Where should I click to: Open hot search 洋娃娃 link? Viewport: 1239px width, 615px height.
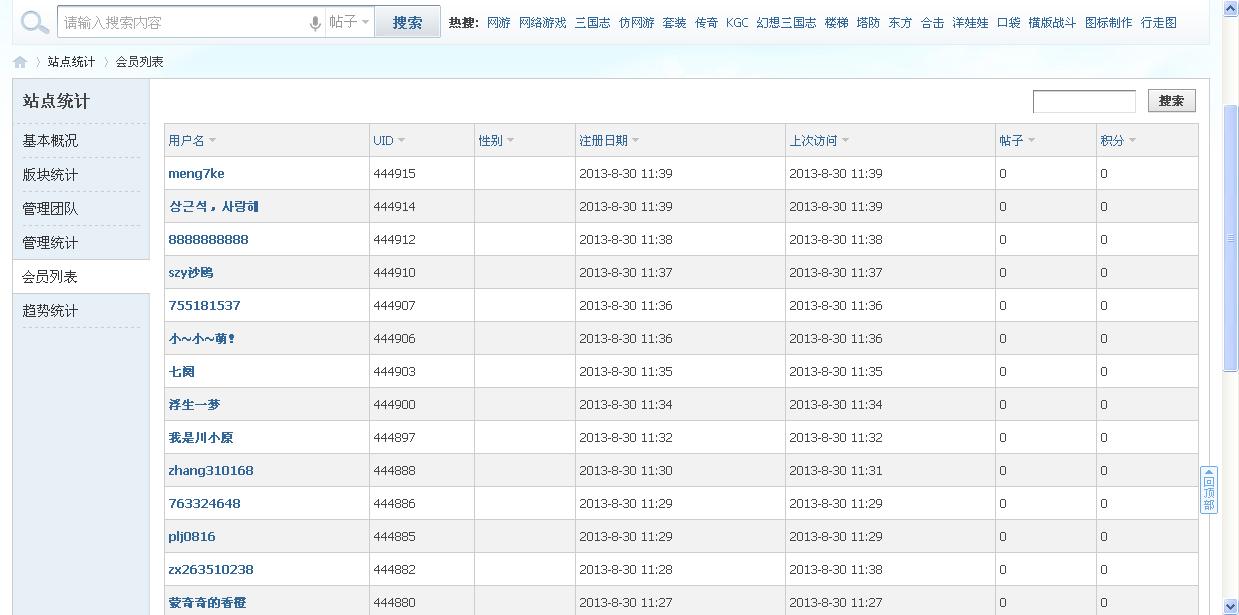coord(970,23)
